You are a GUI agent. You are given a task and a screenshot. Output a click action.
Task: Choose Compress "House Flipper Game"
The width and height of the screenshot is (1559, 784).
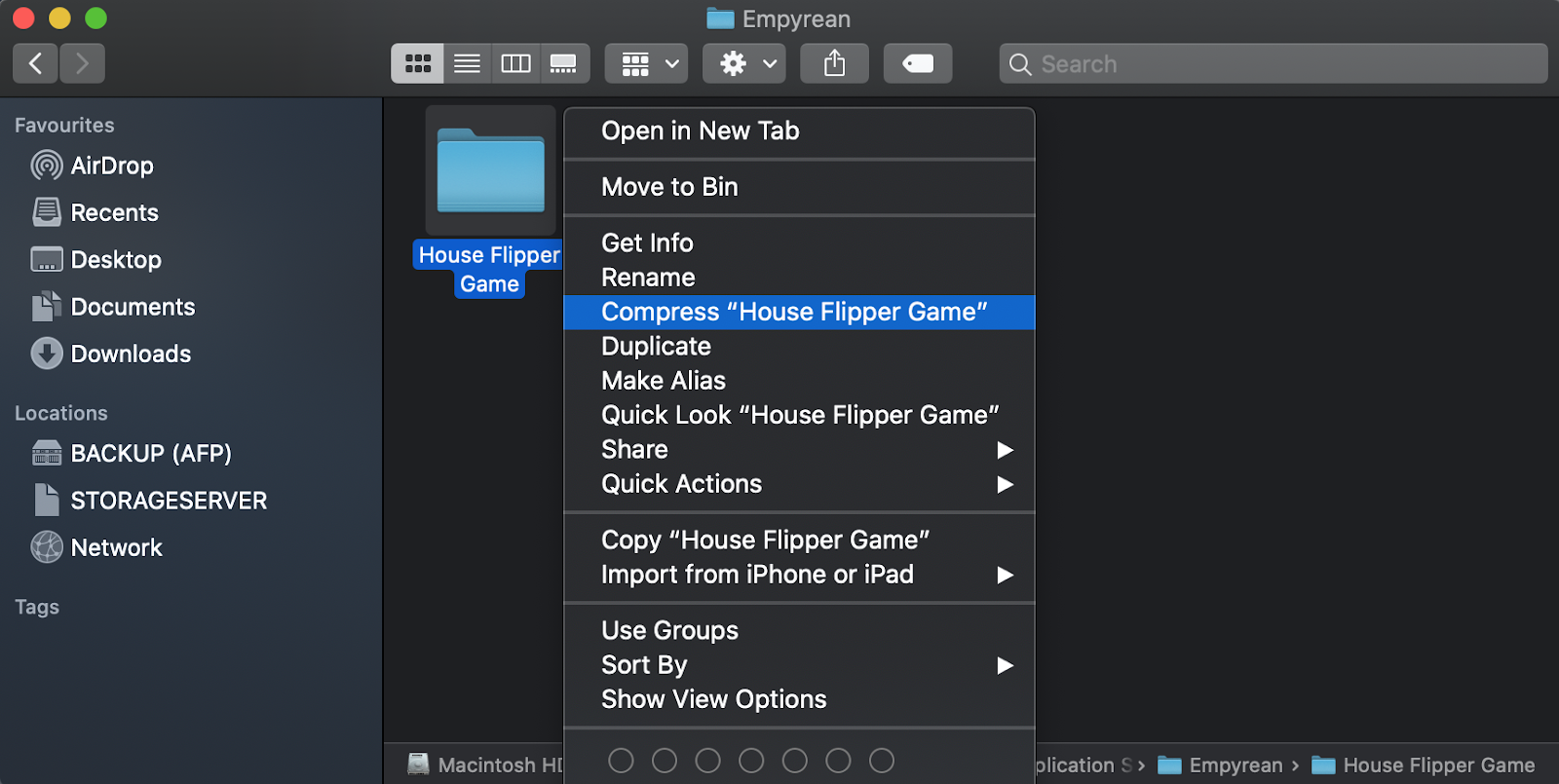pyautogui.click(x=794, y=312)
